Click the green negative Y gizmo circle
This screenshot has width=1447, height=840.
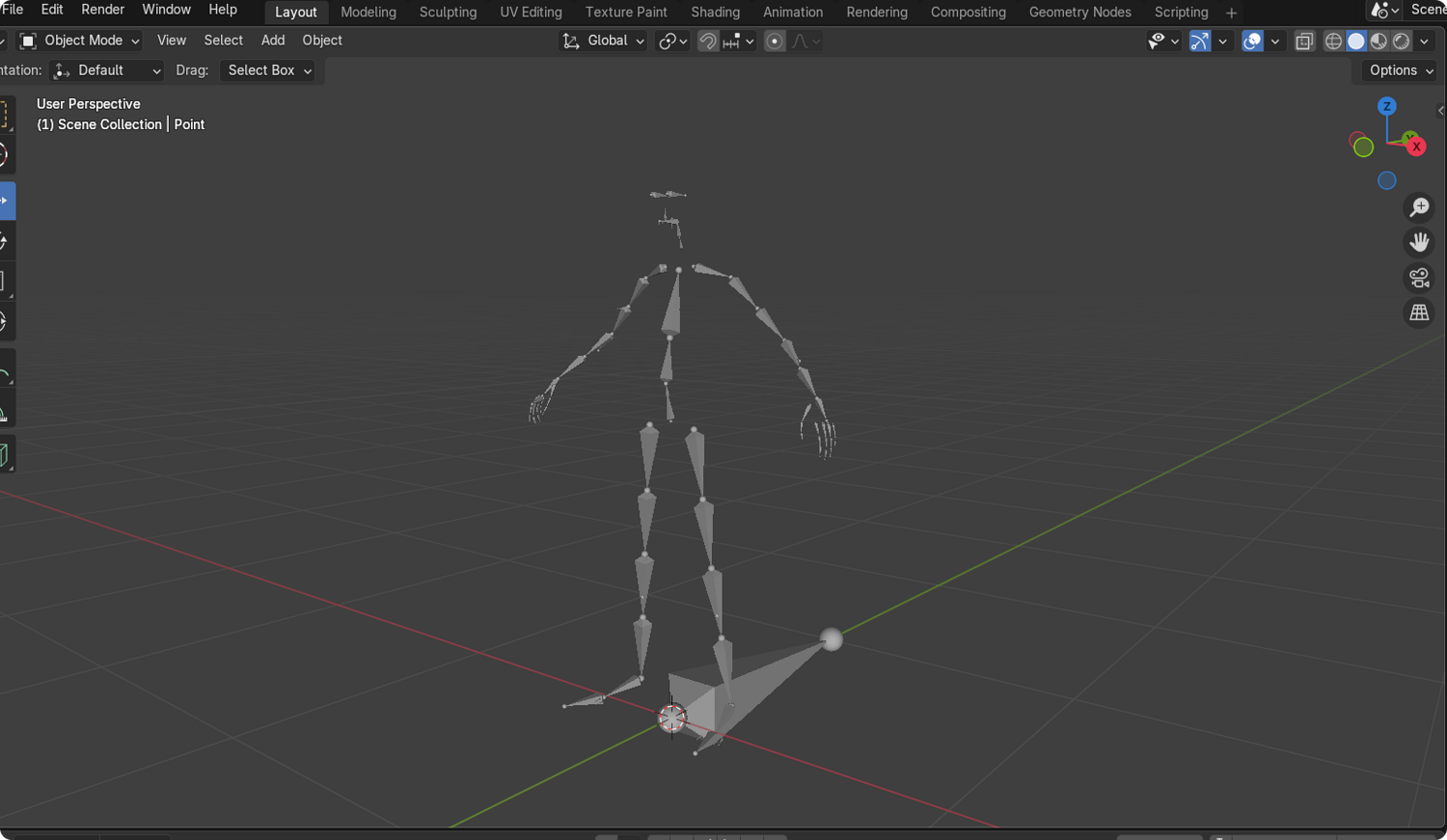pyautogui.click(x=1363, y=148)
